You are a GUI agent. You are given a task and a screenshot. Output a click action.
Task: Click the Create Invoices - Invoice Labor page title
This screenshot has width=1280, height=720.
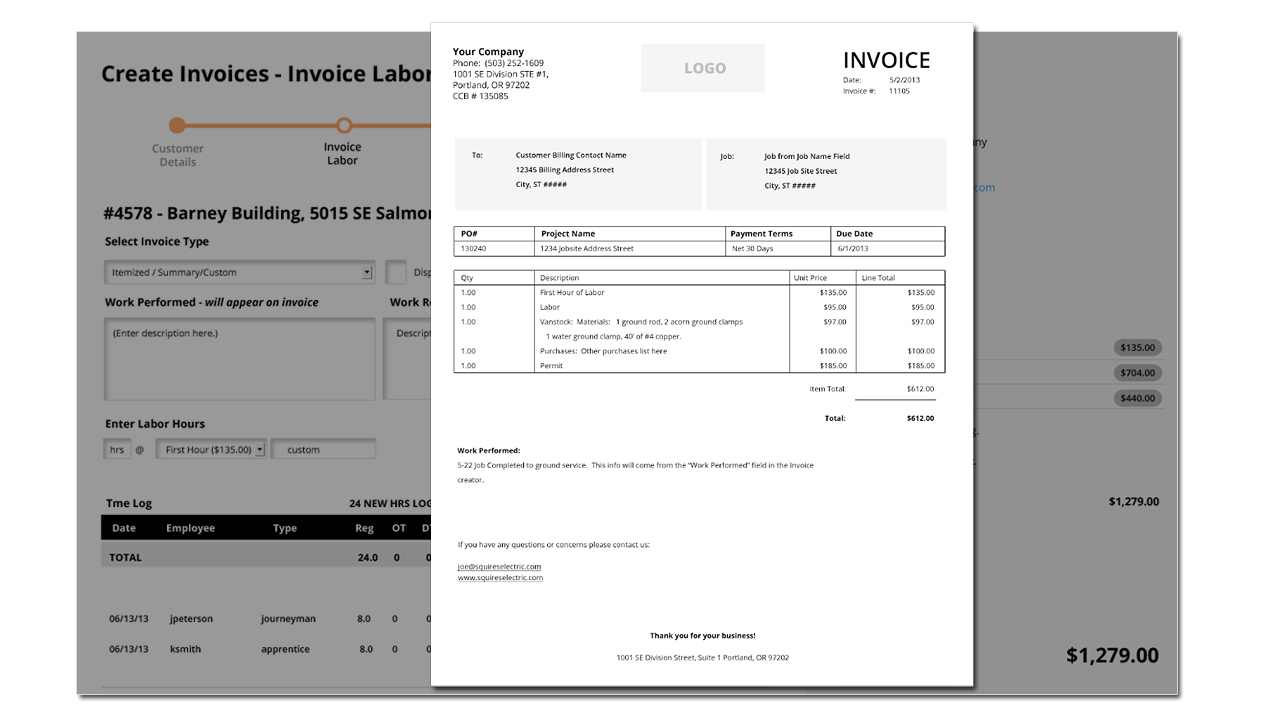coord(267,74)
